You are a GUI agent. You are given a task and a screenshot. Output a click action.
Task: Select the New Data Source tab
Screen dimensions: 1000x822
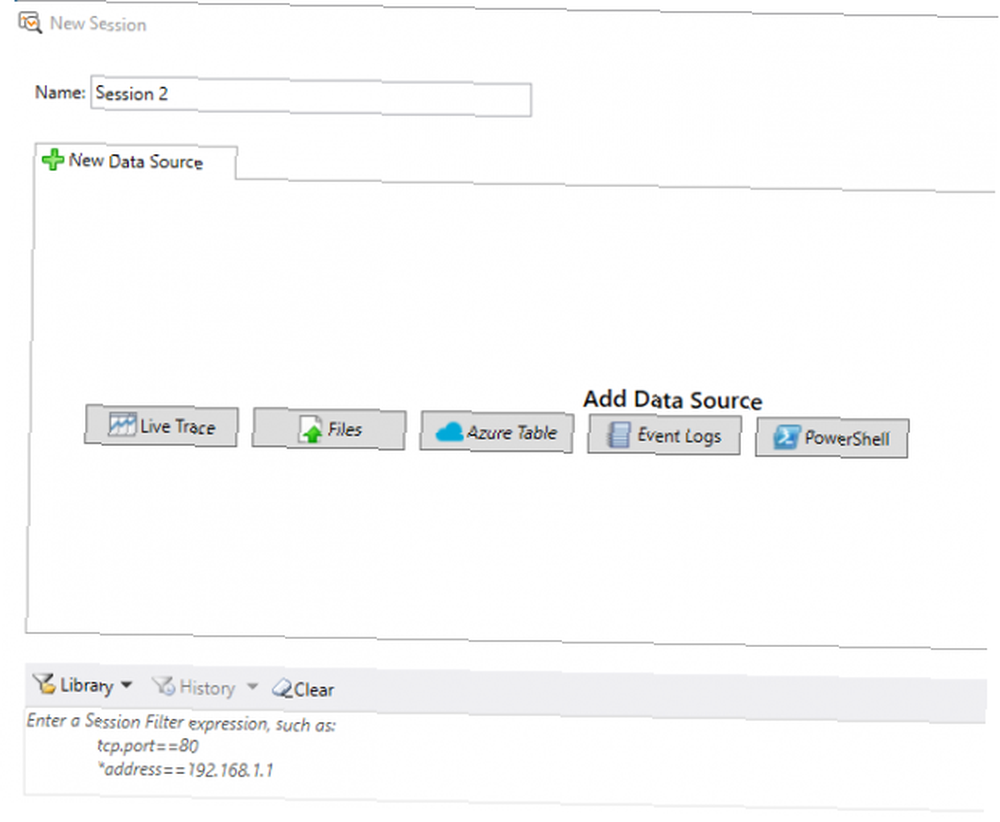(x=135, y=161)
